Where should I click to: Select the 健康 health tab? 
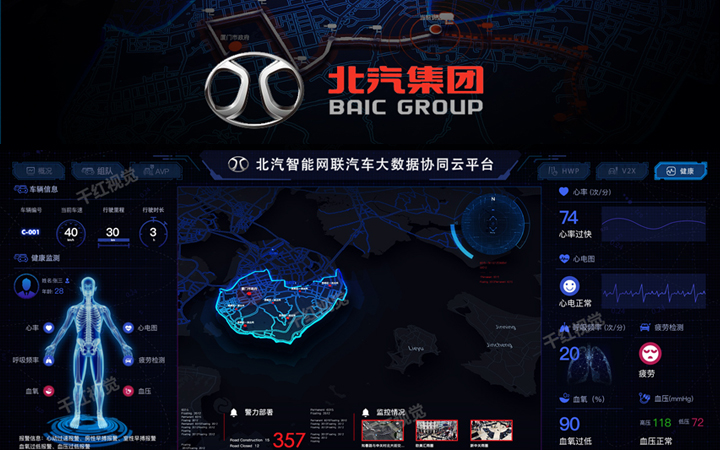click(681, 171)
